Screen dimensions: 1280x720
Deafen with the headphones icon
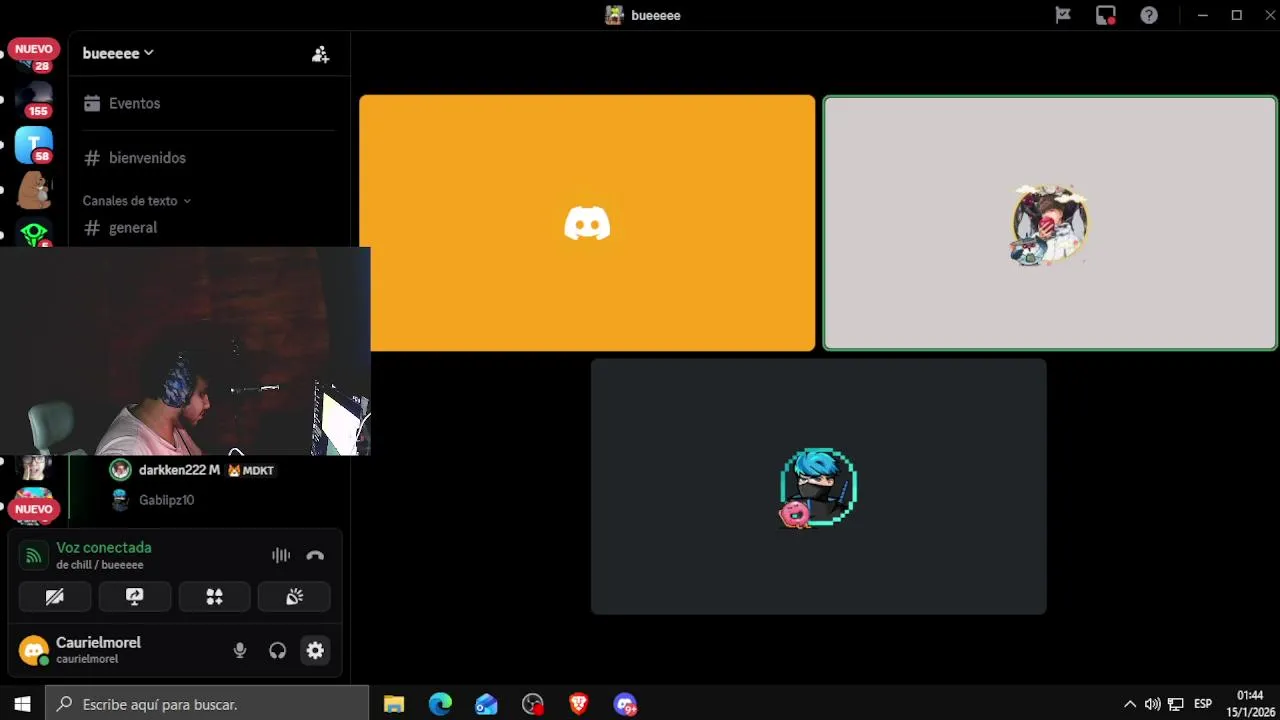(277, 651)
